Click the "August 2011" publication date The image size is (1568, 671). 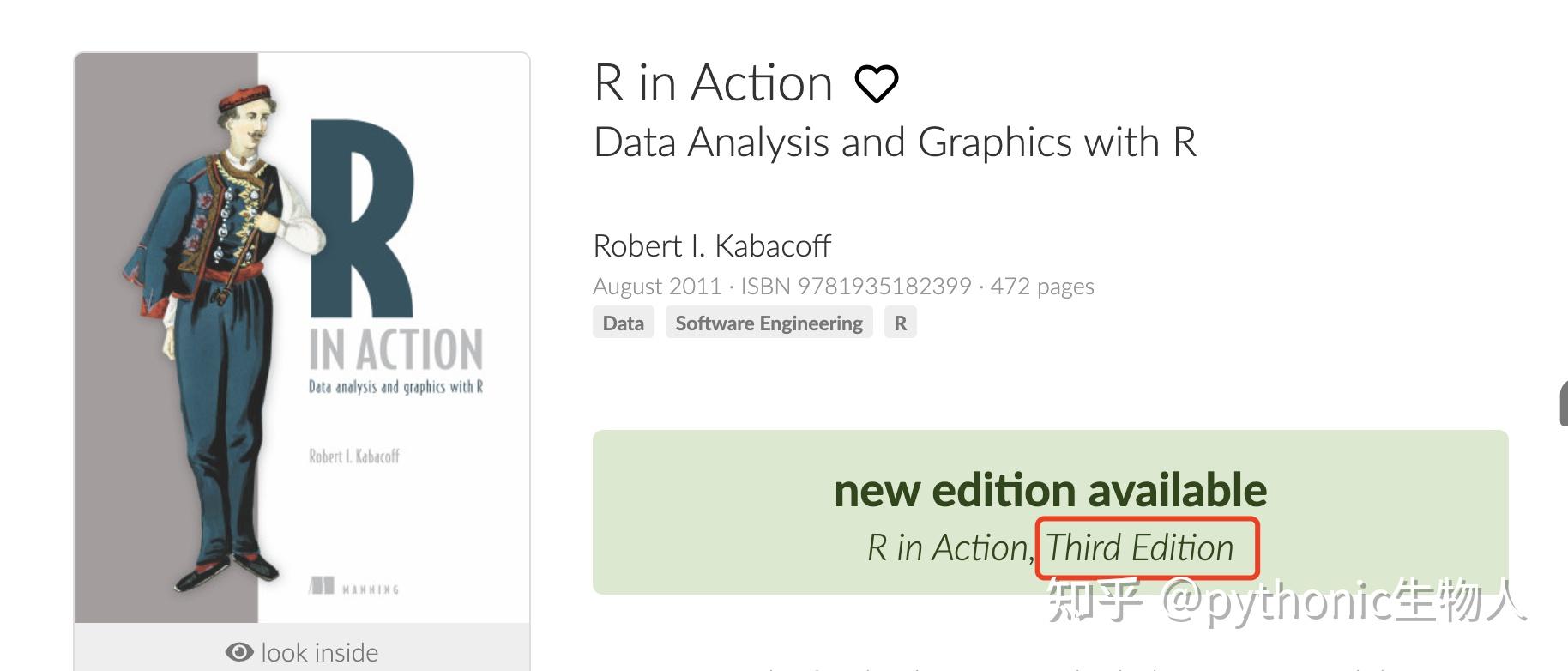click(656, 286)
